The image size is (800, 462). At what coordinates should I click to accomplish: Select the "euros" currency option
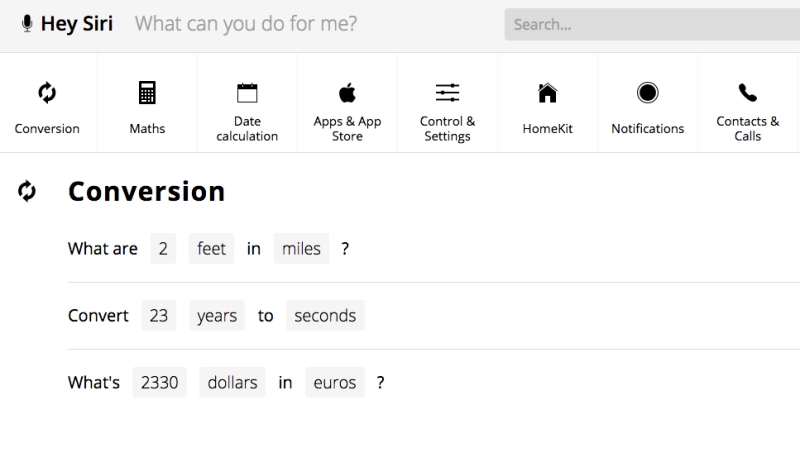pos(334,382)
